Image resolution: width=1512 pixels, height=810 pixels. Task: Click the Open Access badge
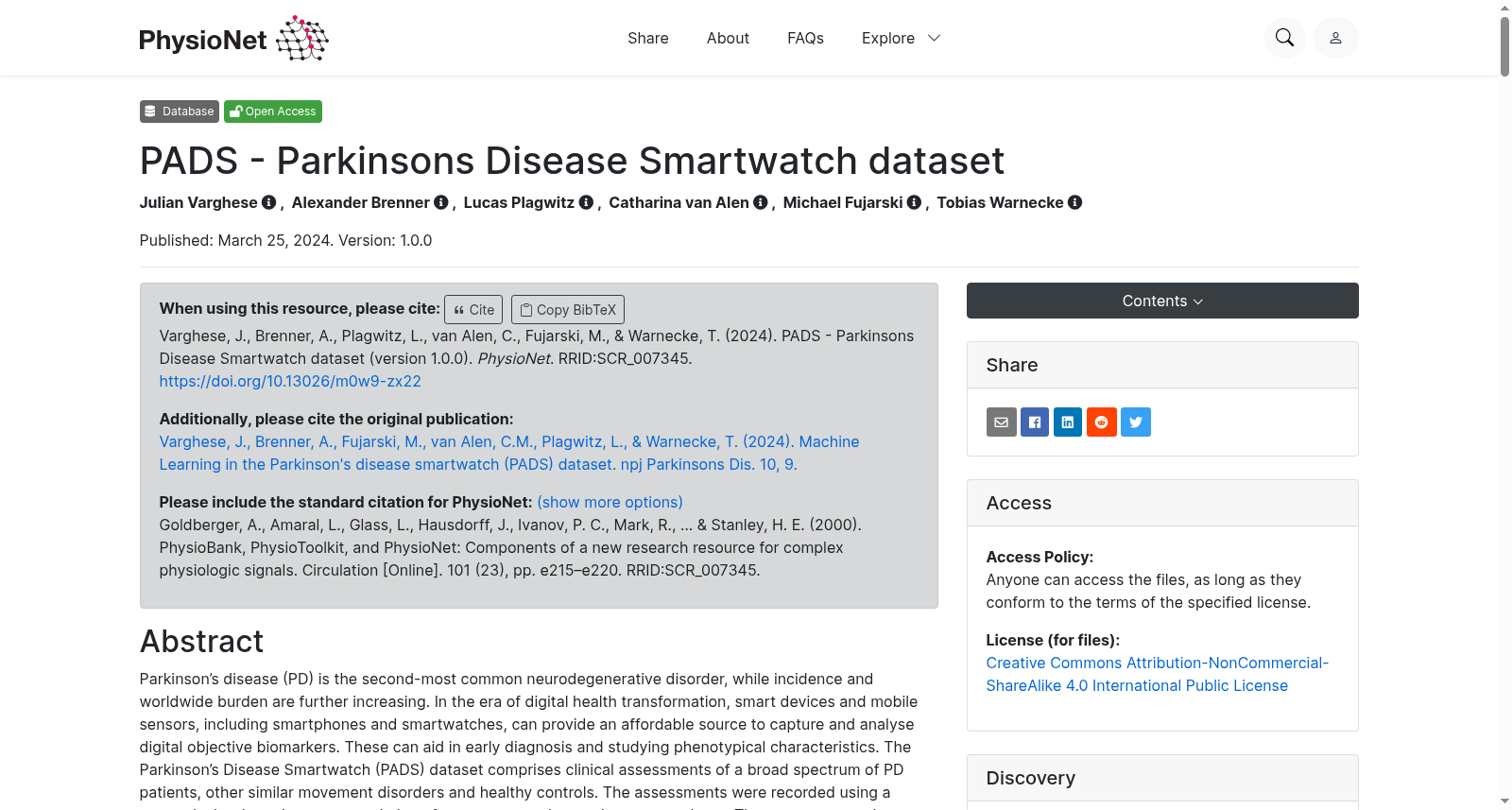(x=273, y=112)
